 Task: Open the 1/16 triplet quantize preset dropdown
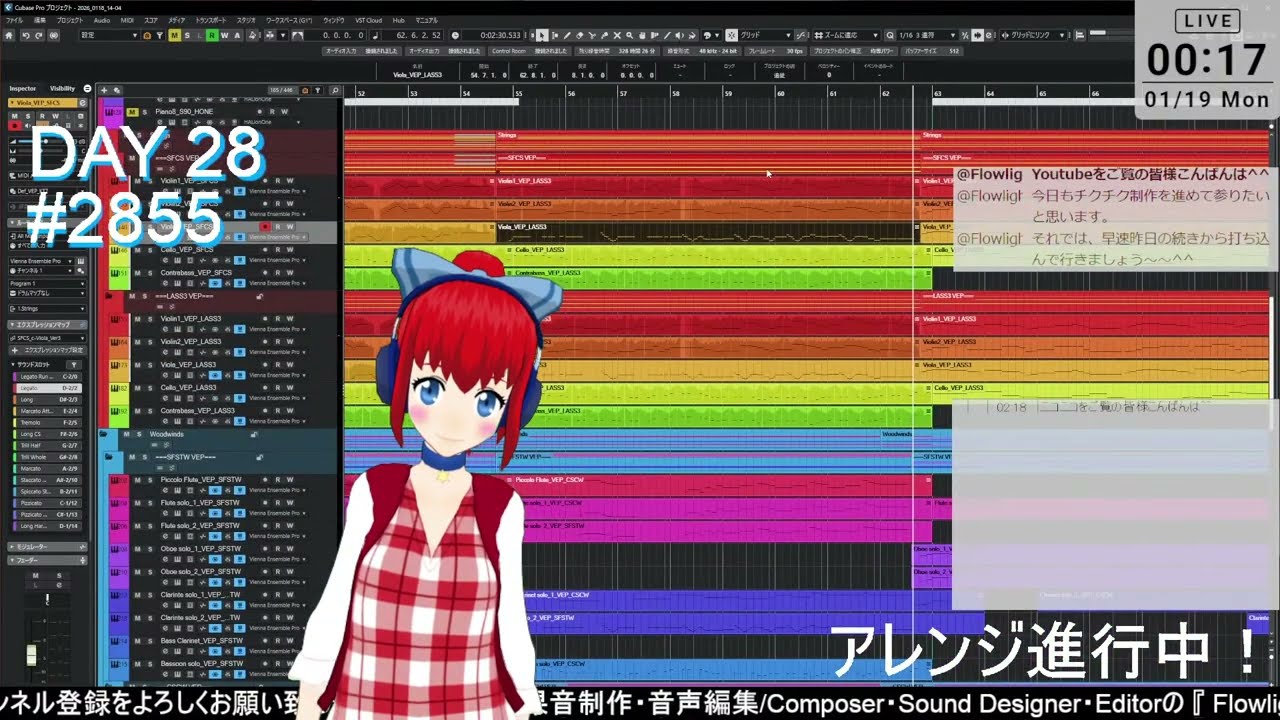[x=927, y=35]
